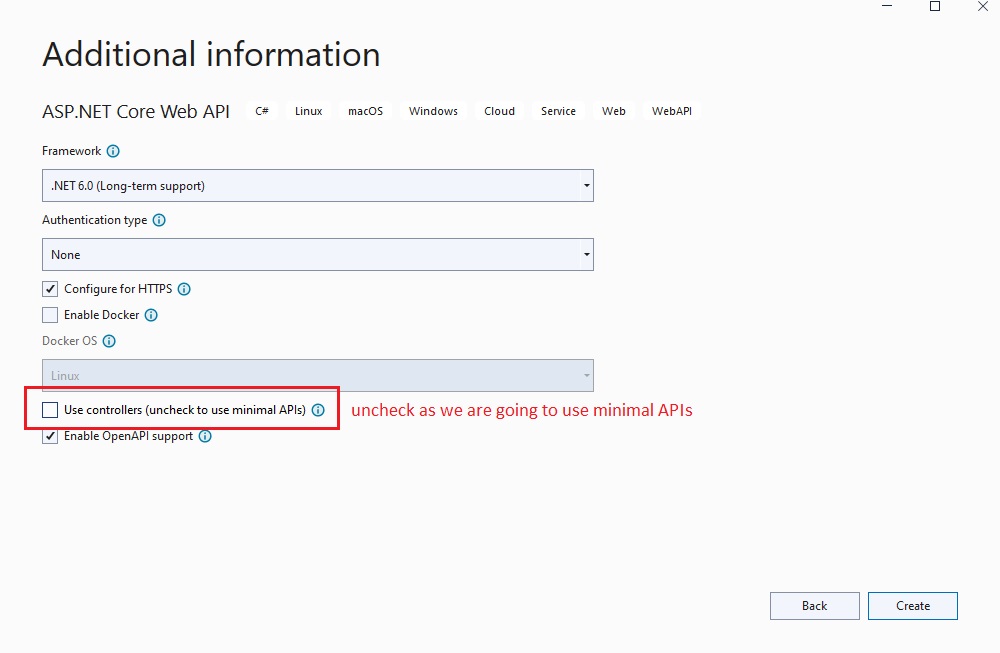Click the C# tag
Viewport: 1000px width, 653px height.
coord(262,111)
